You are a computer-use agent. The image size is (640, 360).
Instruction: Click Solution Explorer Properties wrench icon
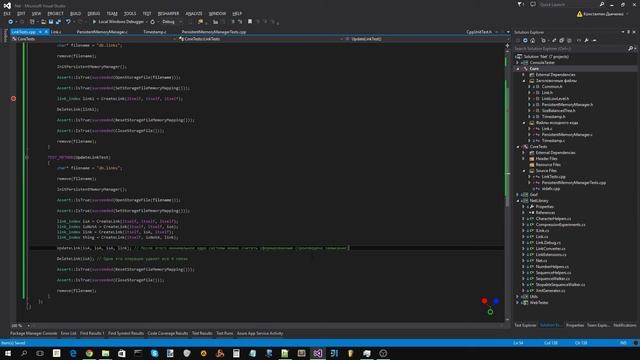(586, 40)
